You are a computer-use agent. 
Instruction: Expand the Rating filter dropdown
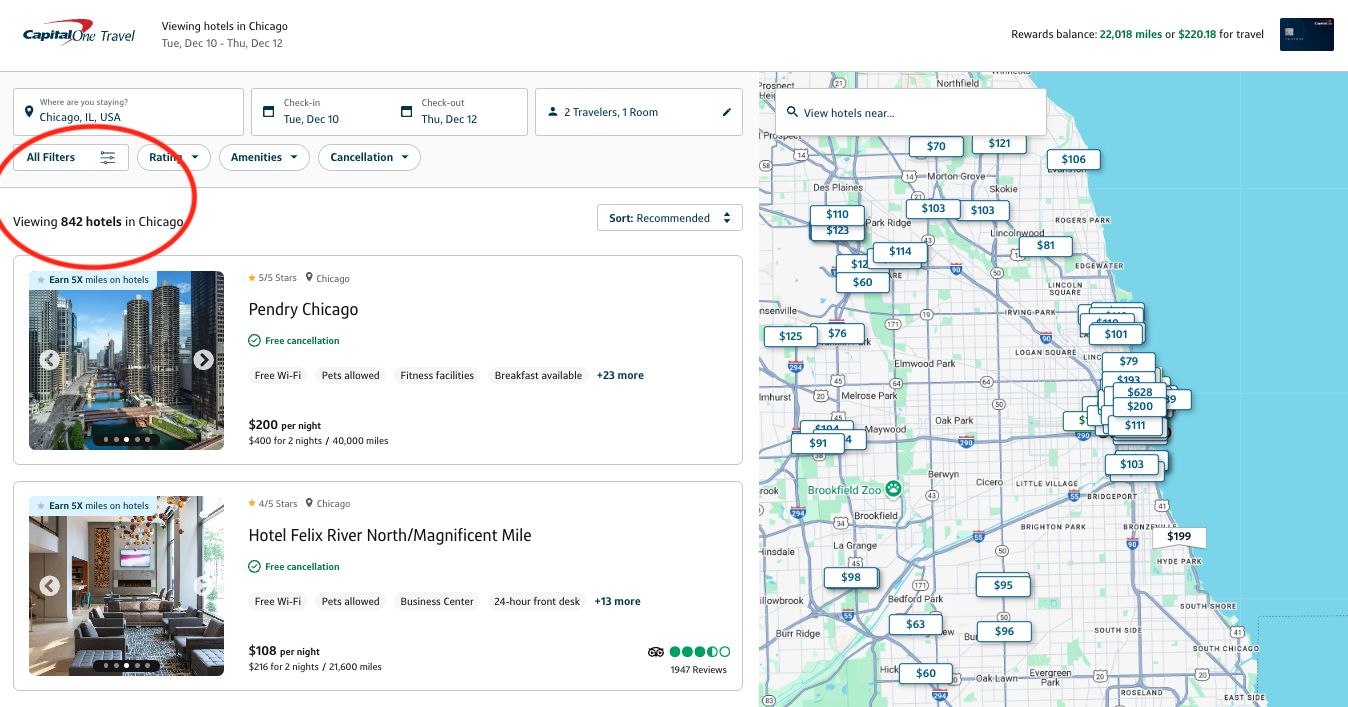(x=174, y=158)
